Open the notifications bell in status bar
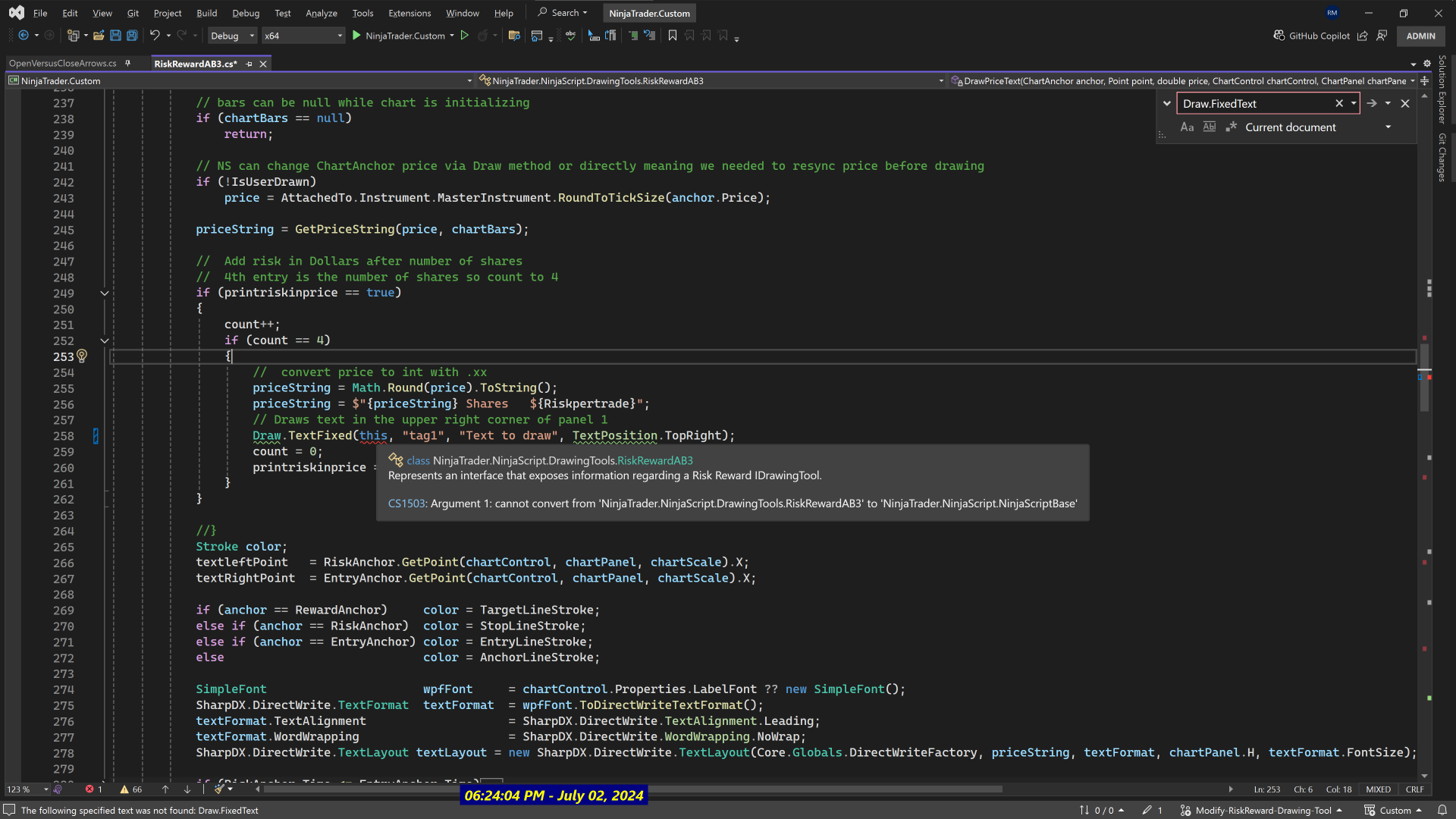The height and width of the screenshot is (819, 1456). pyautogui.click(x=1442, y=810)
